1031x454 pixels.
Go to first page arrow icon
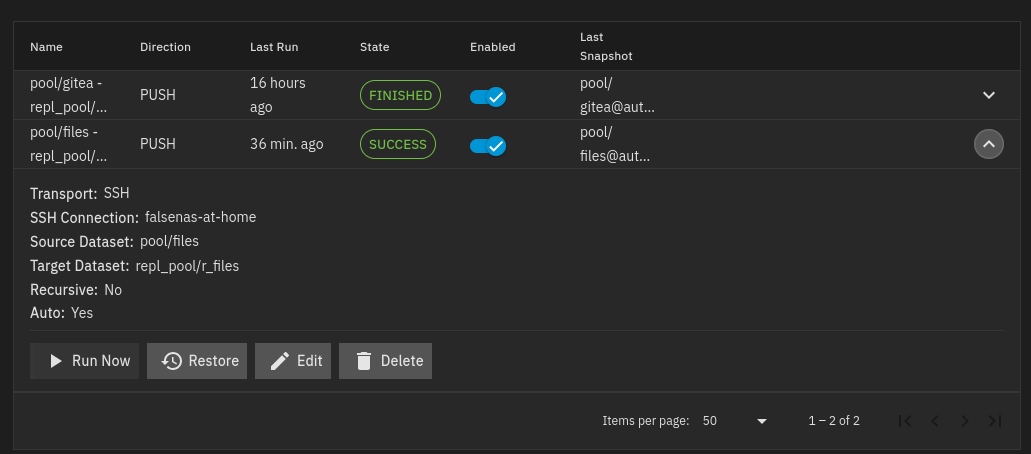coord(905,420)
